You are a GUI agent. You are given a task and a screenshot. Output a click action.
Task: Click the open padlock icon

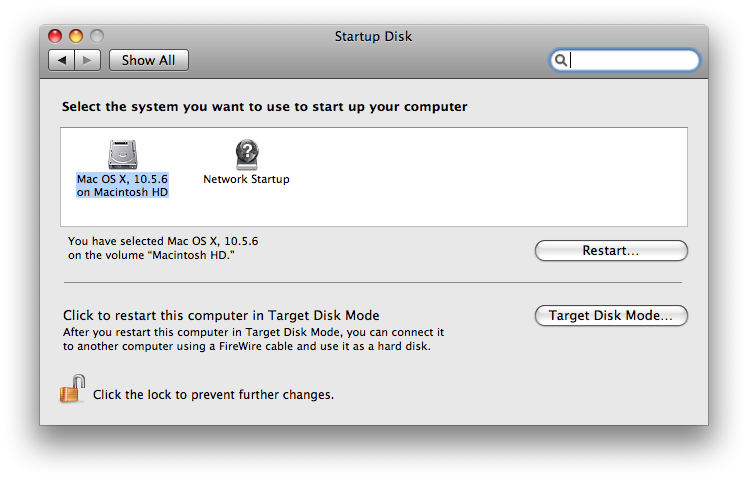pos(72,390)
